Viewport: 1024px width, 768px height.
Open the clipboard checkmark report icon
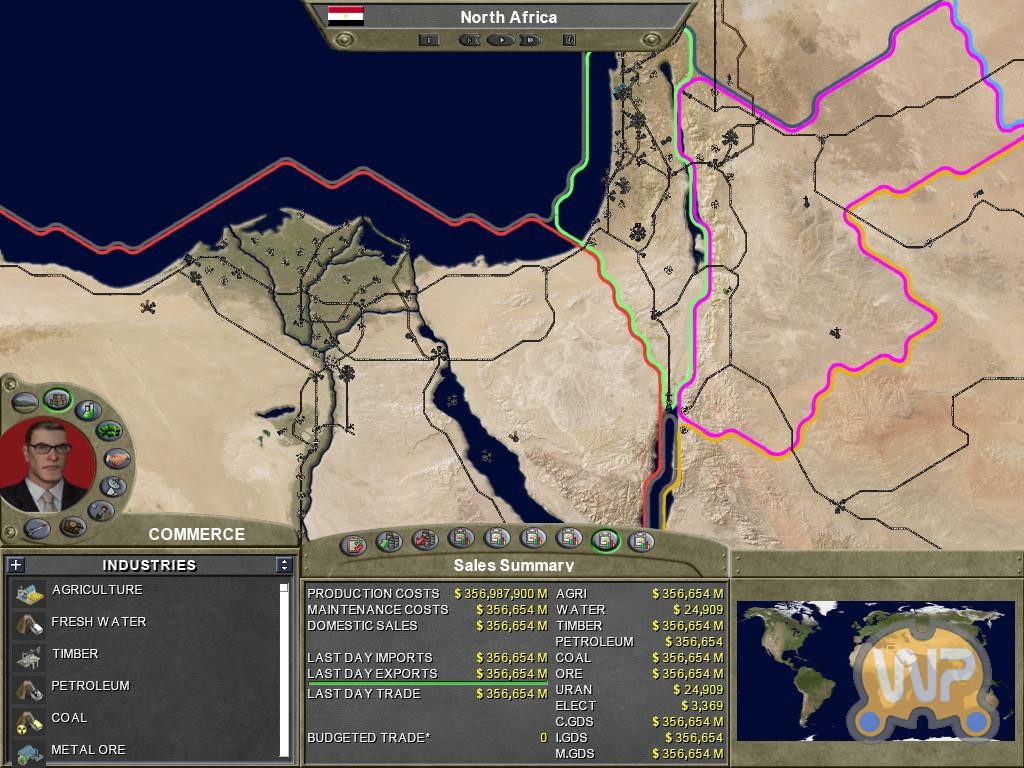353,545
